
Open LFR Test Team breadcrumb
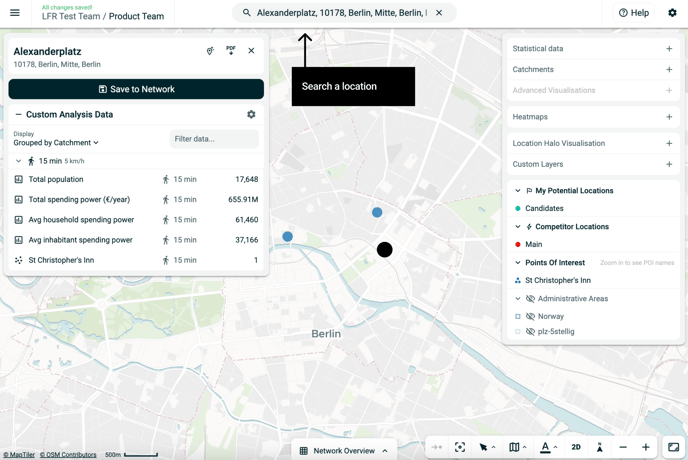tap(71, 16)
